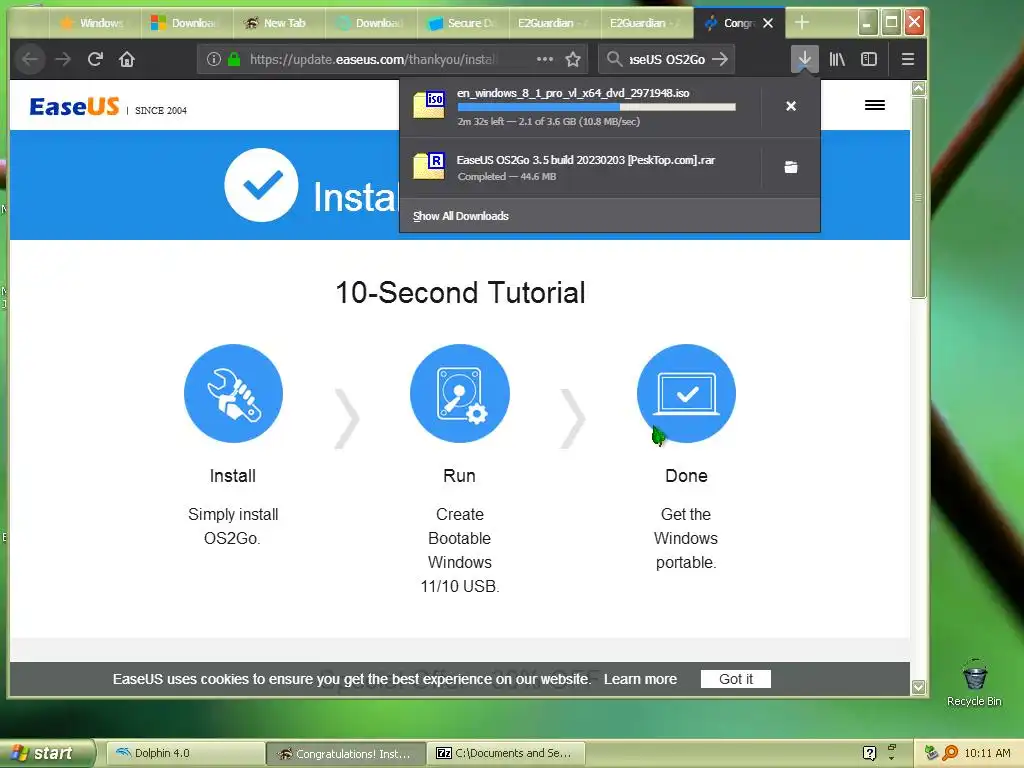Click the search box with OS2Go text

[x=666, y=59]
